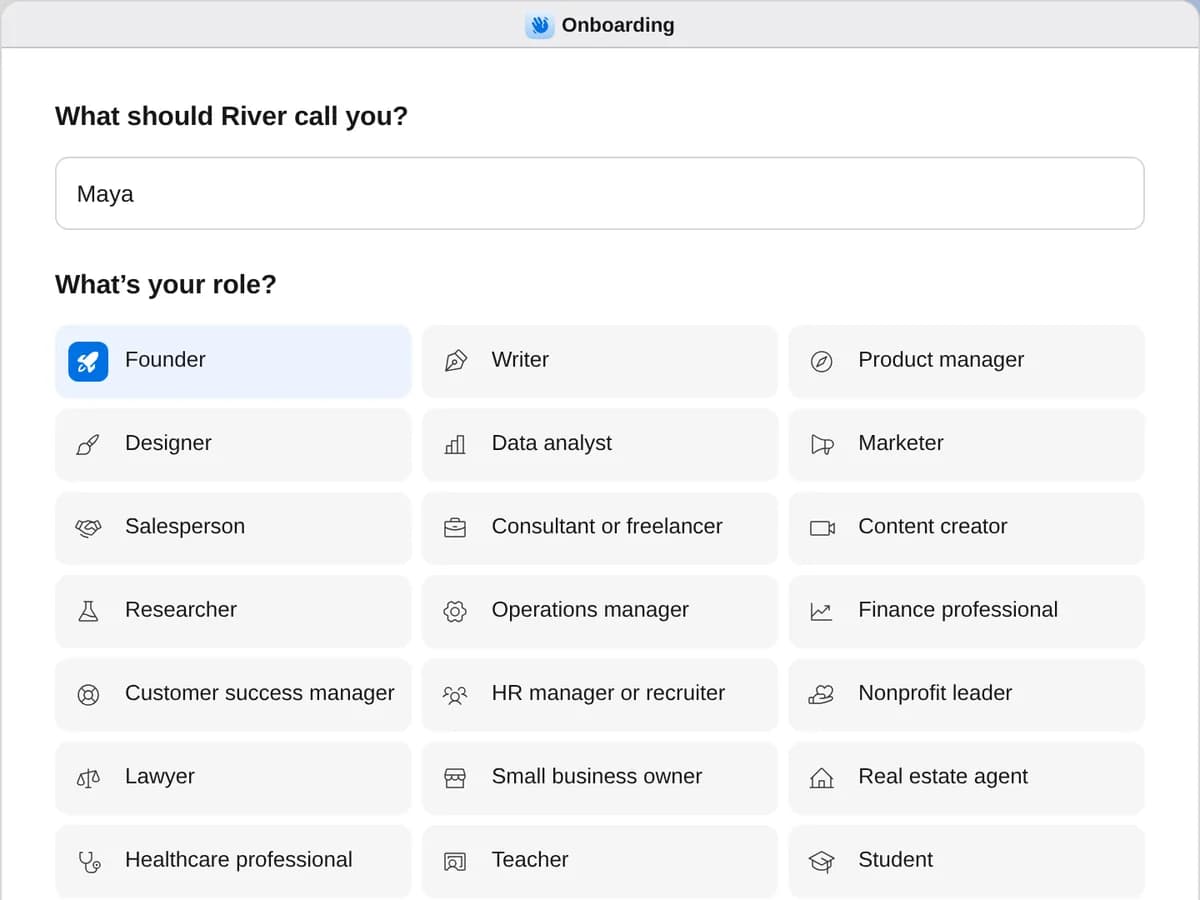
Task: Click the bar chart icon for Data analyst
Action: click(455, 444)
